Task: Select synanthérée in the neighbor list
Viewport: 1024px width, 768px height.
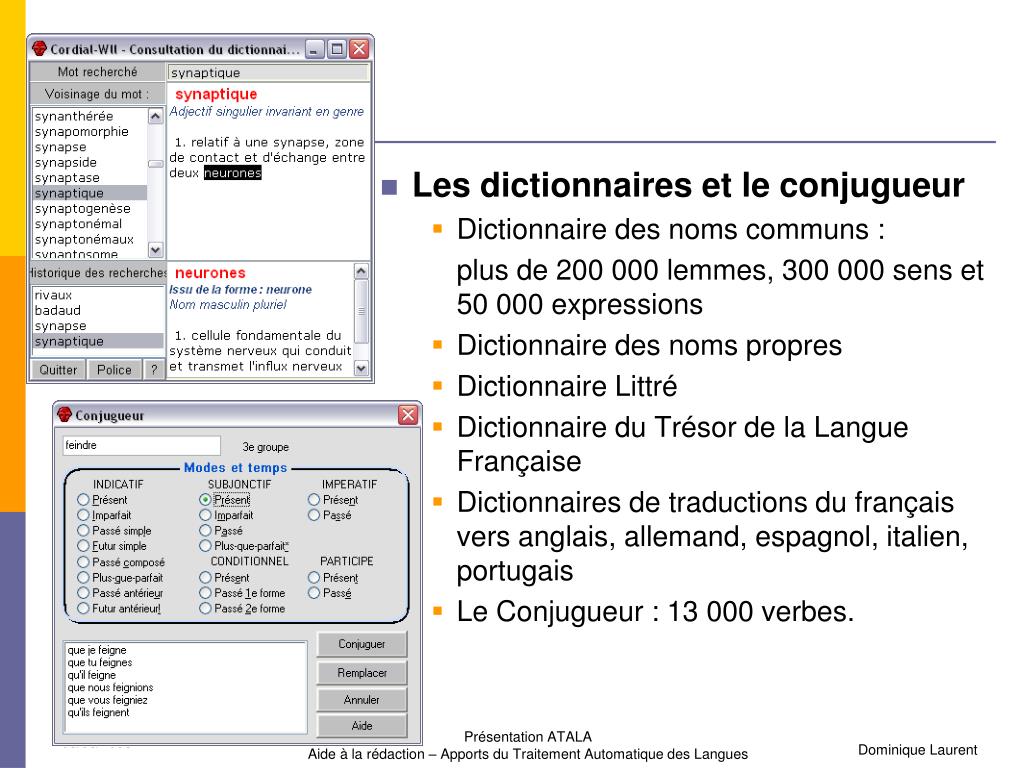Action: click(x=74, y=116)
